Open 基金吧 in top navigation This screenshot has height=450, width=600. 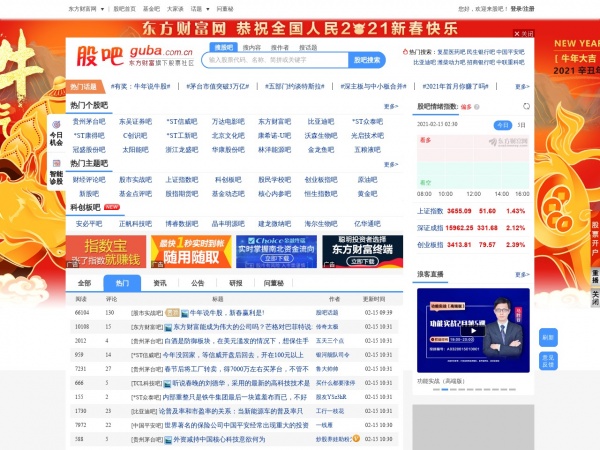tap(151, 9)
